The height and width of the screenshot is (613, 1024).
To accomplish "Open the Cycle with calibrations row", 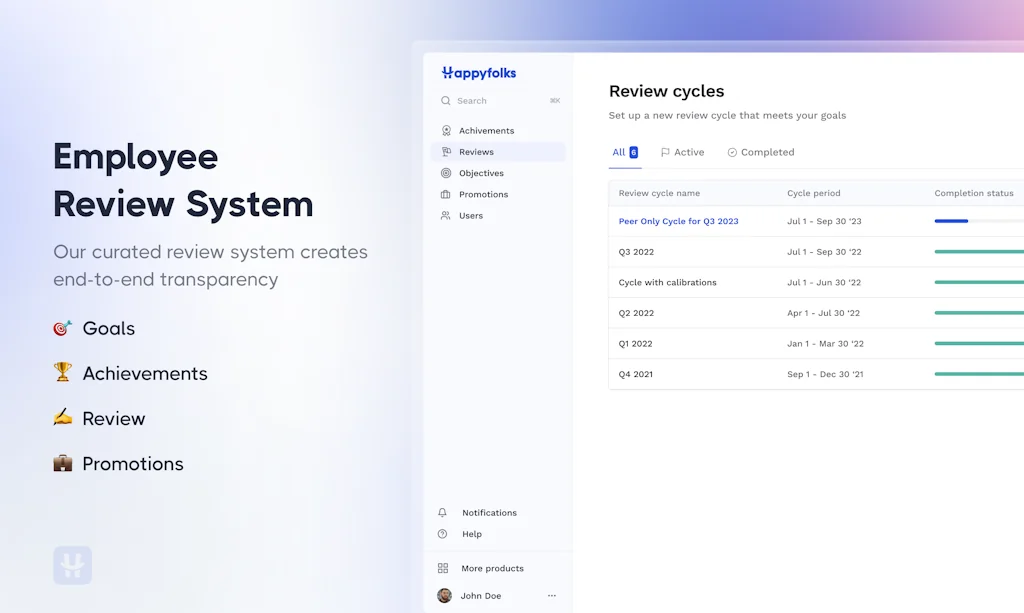I will pos(667,283).
